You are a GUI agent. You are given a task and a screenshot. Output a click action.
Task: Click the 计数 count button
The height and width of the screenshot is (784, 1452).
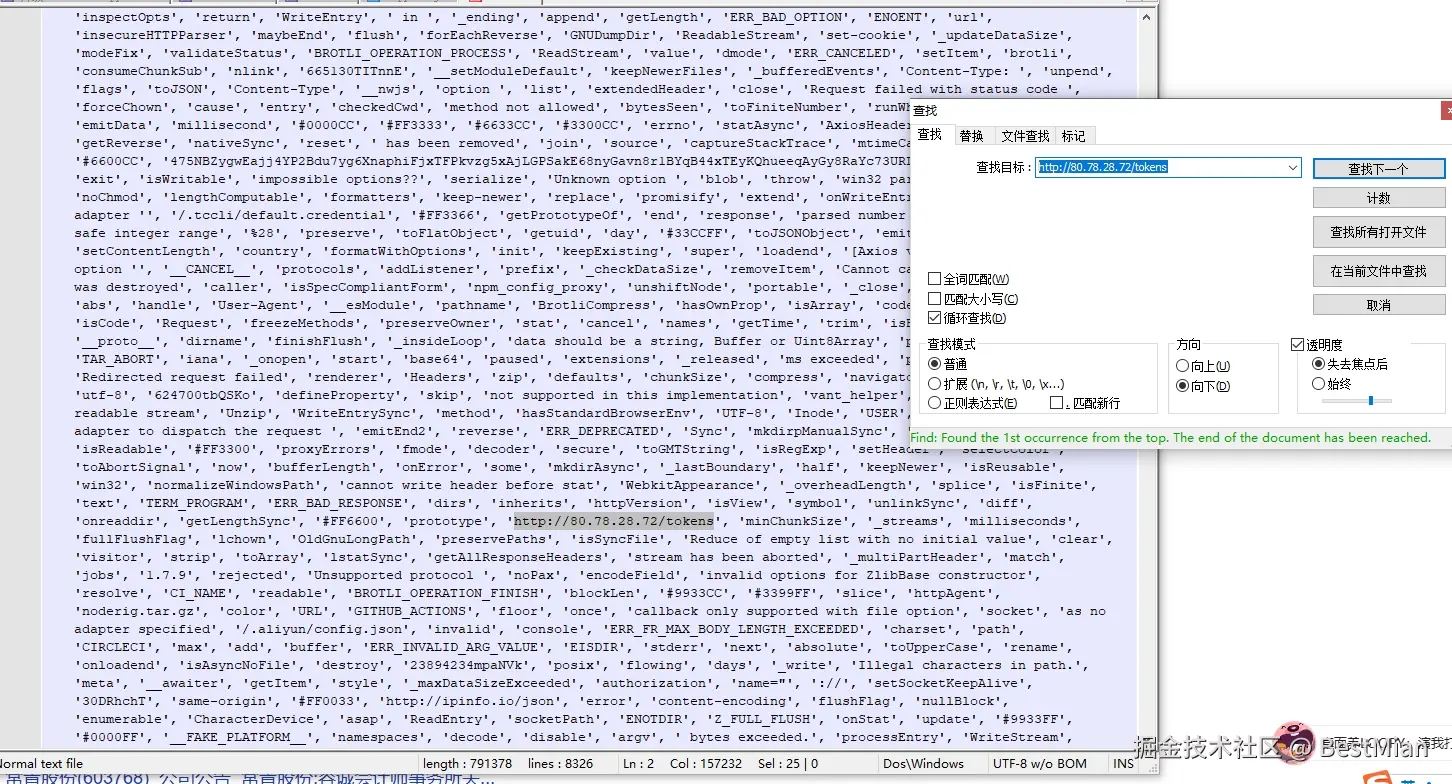[x=1378, y=198]
